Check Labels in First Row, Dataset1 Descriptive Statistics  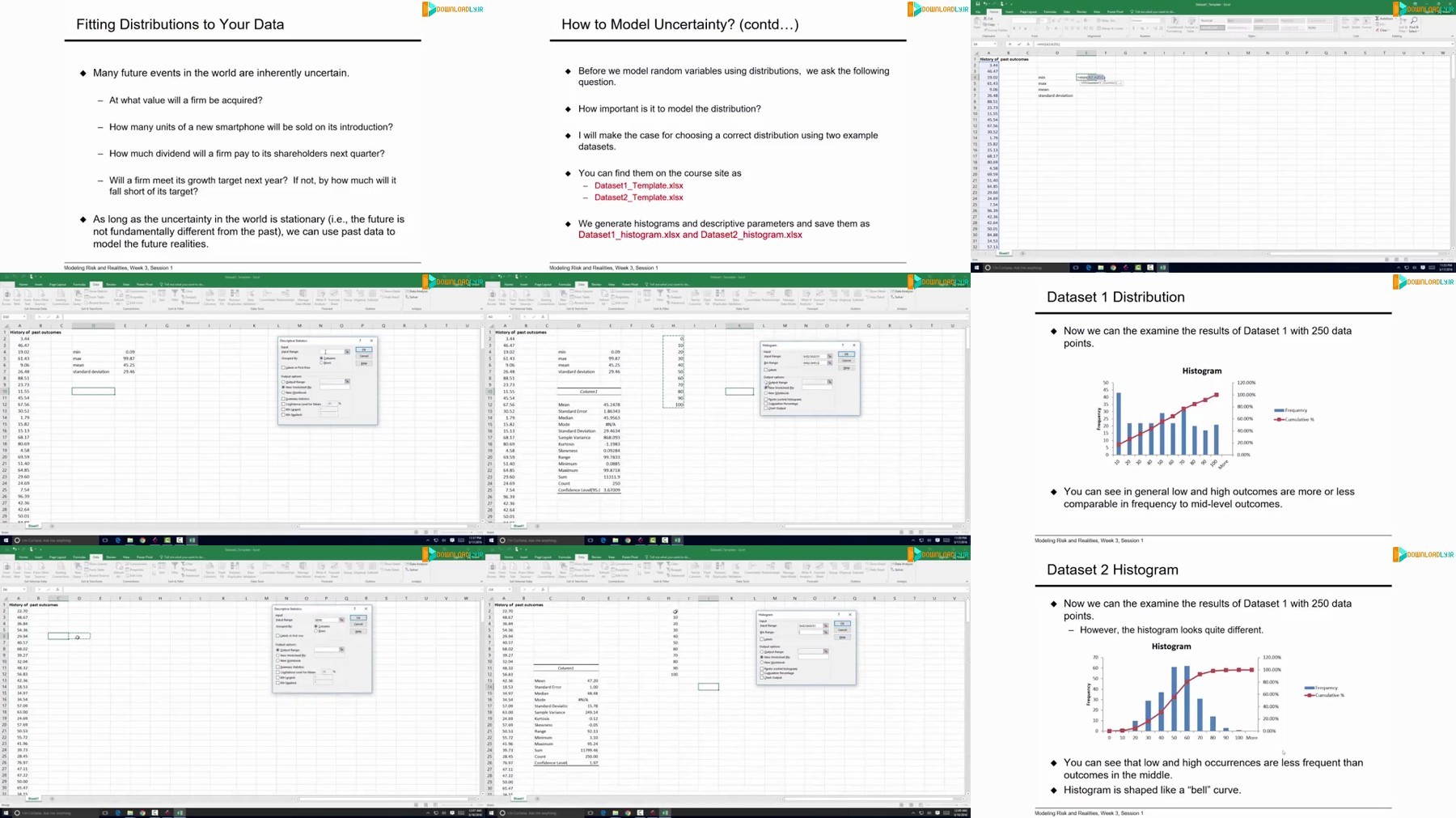(x=283, y=367)
